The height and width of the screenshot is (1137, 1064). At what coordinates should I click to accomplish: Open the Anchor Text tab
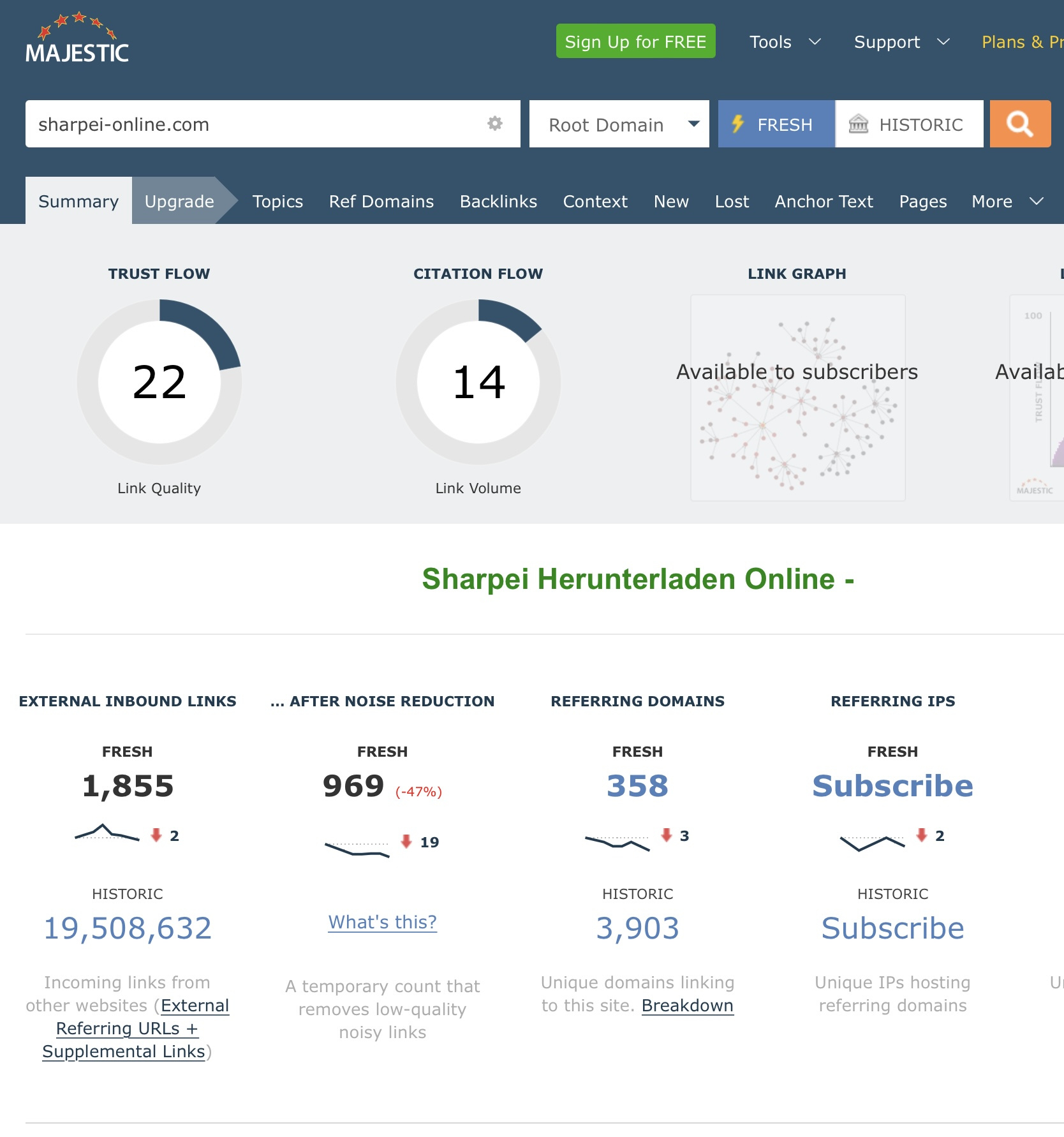[x=824, y=202]
